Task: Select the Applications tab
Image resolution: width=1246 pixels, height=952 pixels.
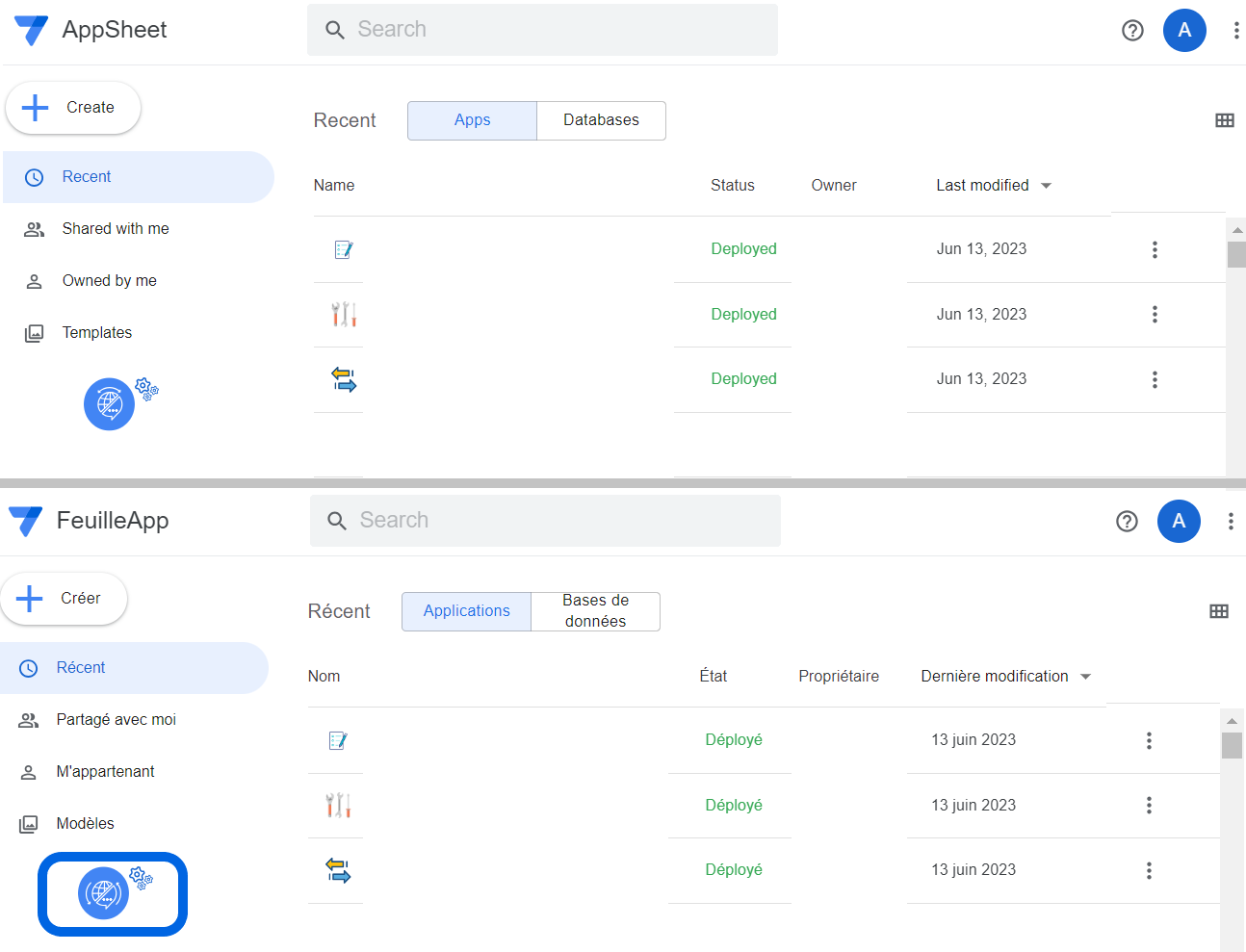Action: (466, 611)
